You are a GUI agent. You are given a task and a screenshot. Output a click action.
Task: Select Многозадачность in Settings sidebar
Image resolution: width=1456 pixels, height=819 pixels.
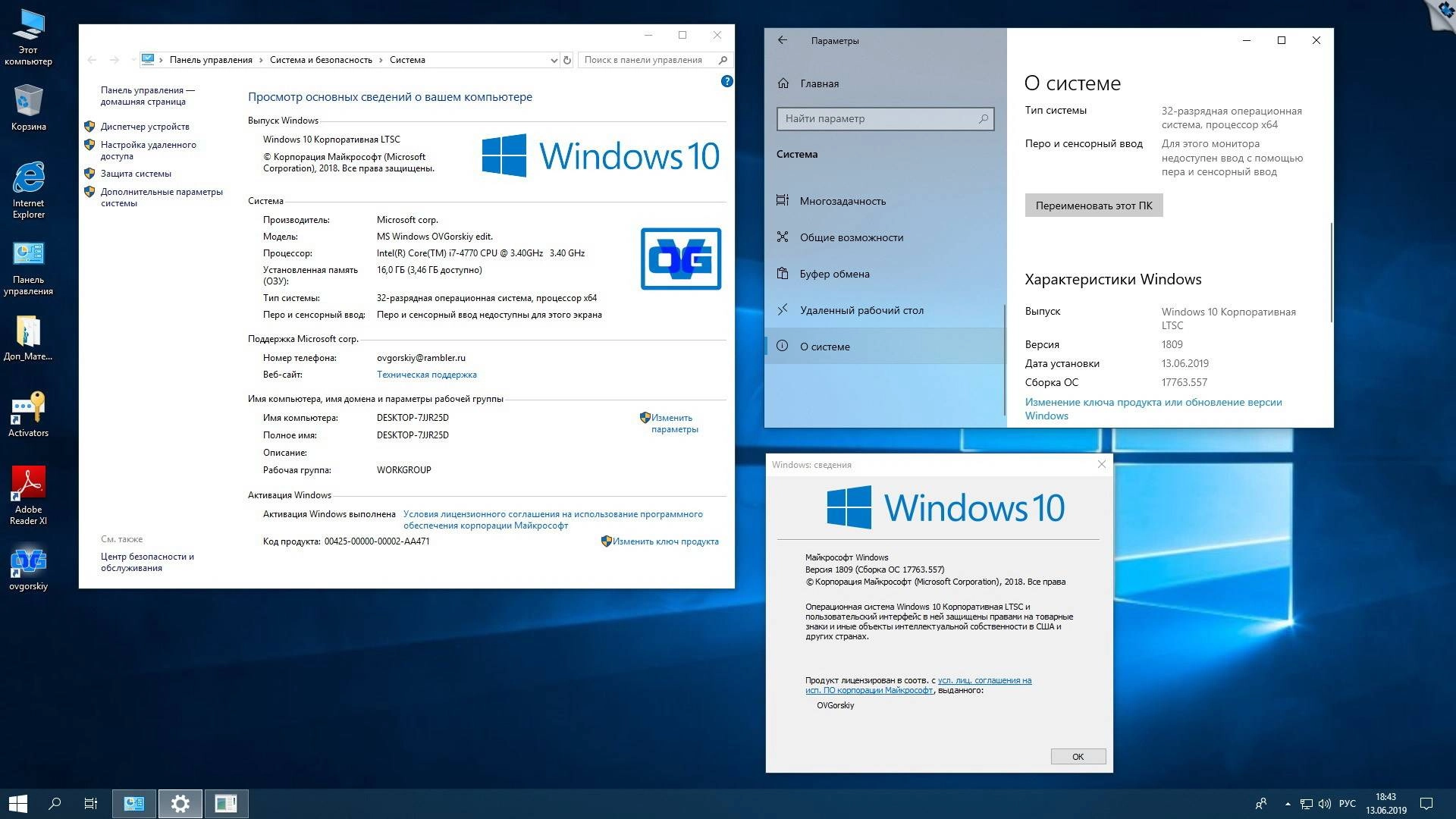[x=885, y=201]
